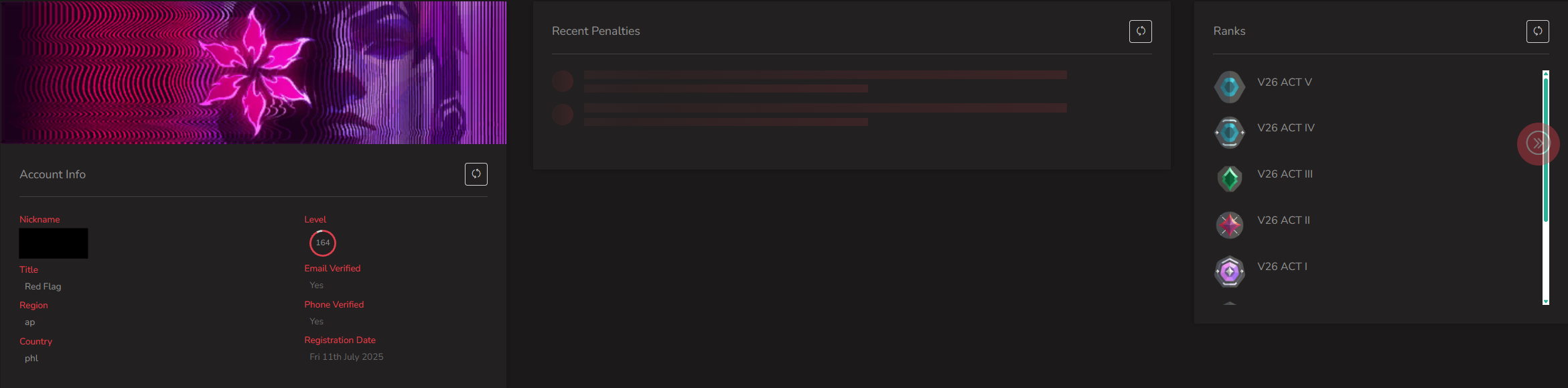The height and width of the screenshot is (388, 1568).
Task: Refresh the Recent Penalties panel
Action: (x=1141, y=31)
